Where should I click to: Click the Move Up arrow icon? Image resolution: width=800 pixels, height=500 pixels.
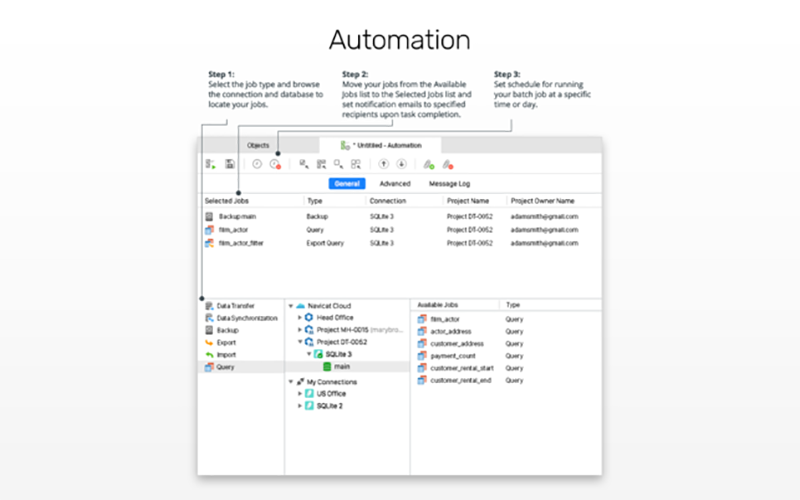point(384,164)
